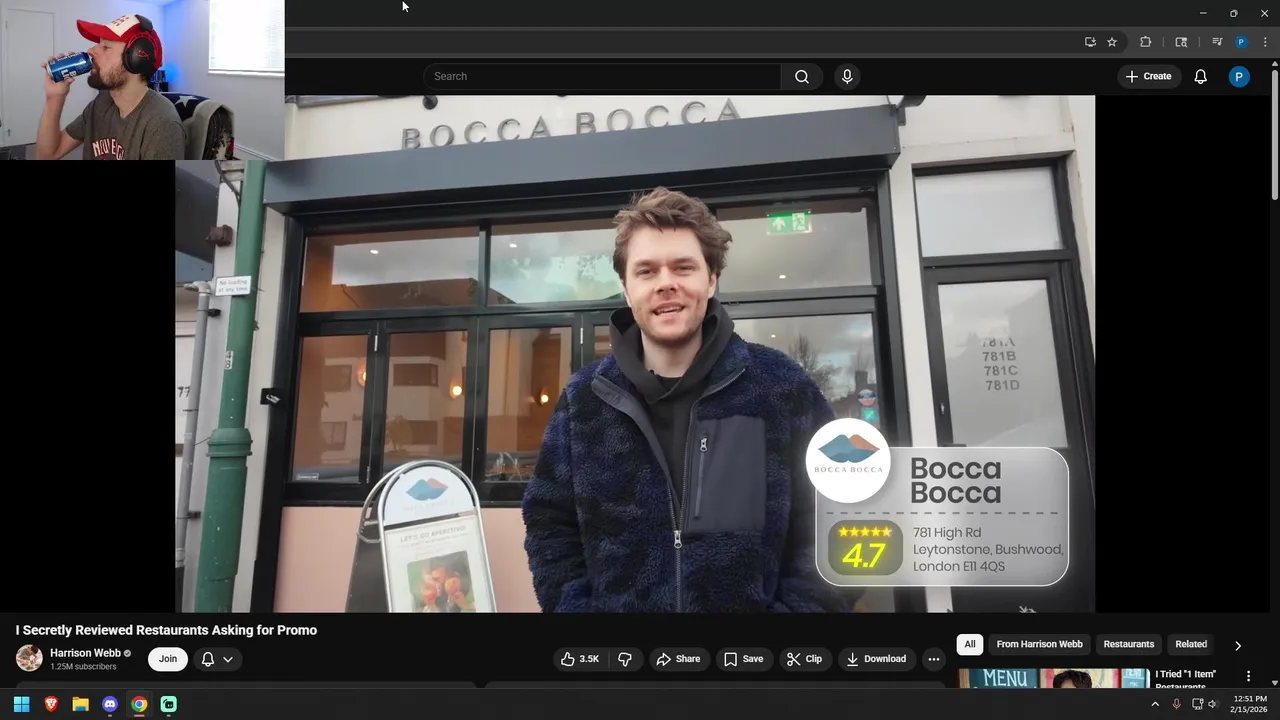This screenshot has width=1280, height=720.
Task: Open teal app icon in taskbar
Action: point(168,704)
